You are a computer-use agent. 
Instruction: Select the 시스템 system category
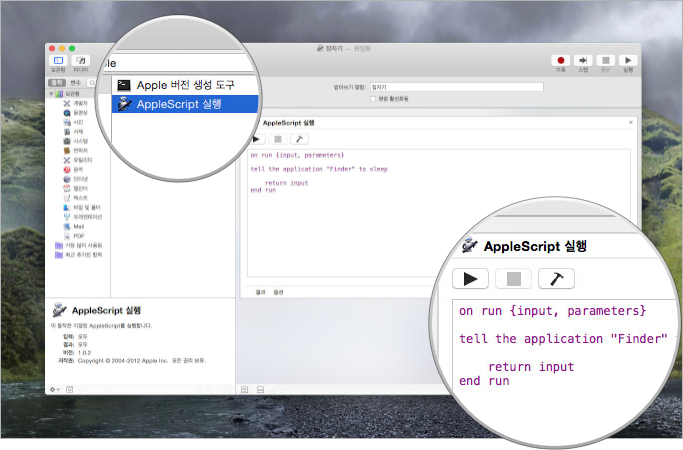click(75, 141)
